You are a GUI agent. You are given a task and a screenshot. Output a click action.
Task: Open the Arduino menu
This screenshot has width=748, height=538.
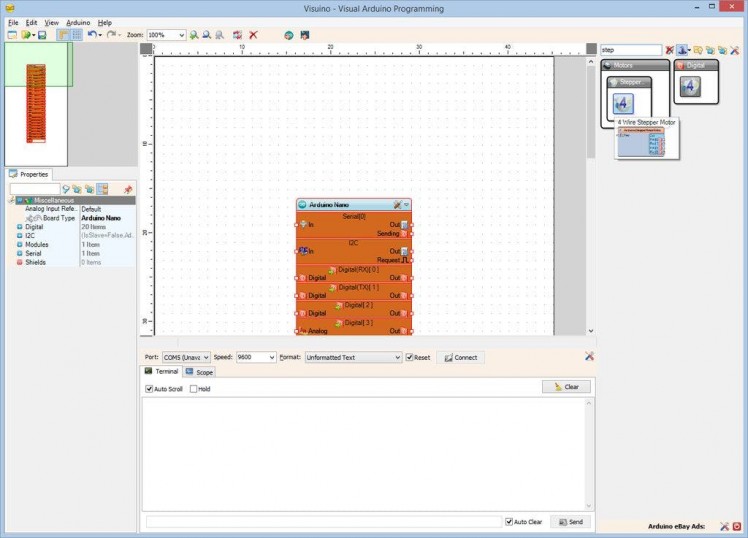click(78, 22)
